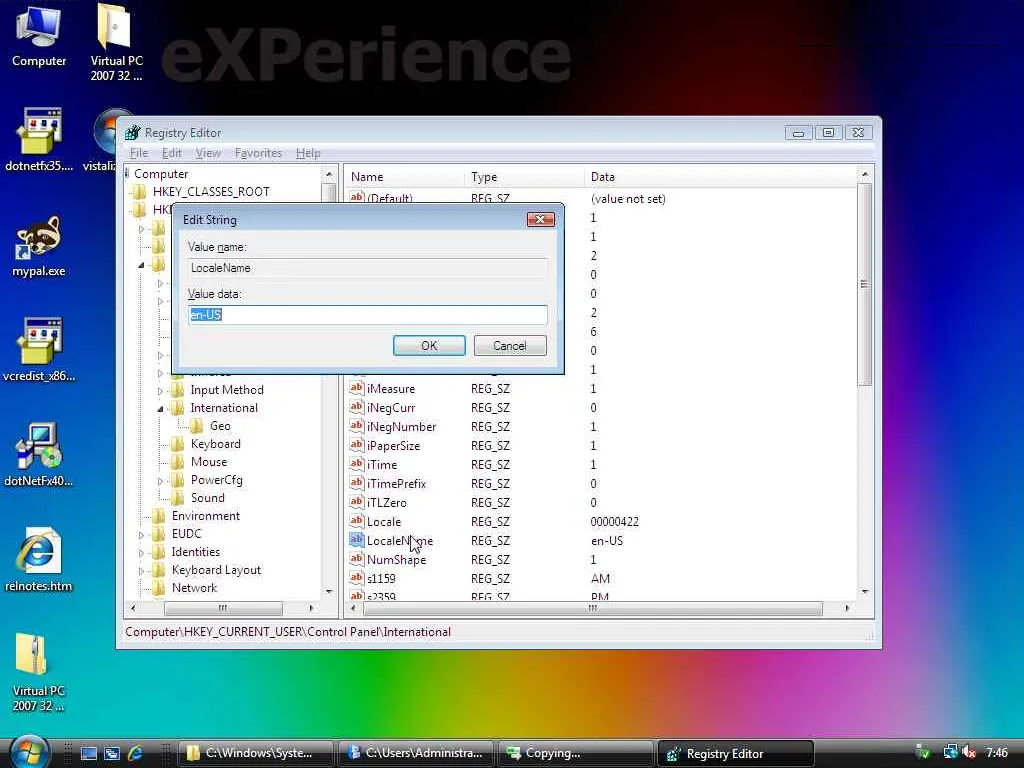Image resolution: width=1024 pixels, height=768 pixels.
Task: Expand the EUDC tree node
Action: 141,535
